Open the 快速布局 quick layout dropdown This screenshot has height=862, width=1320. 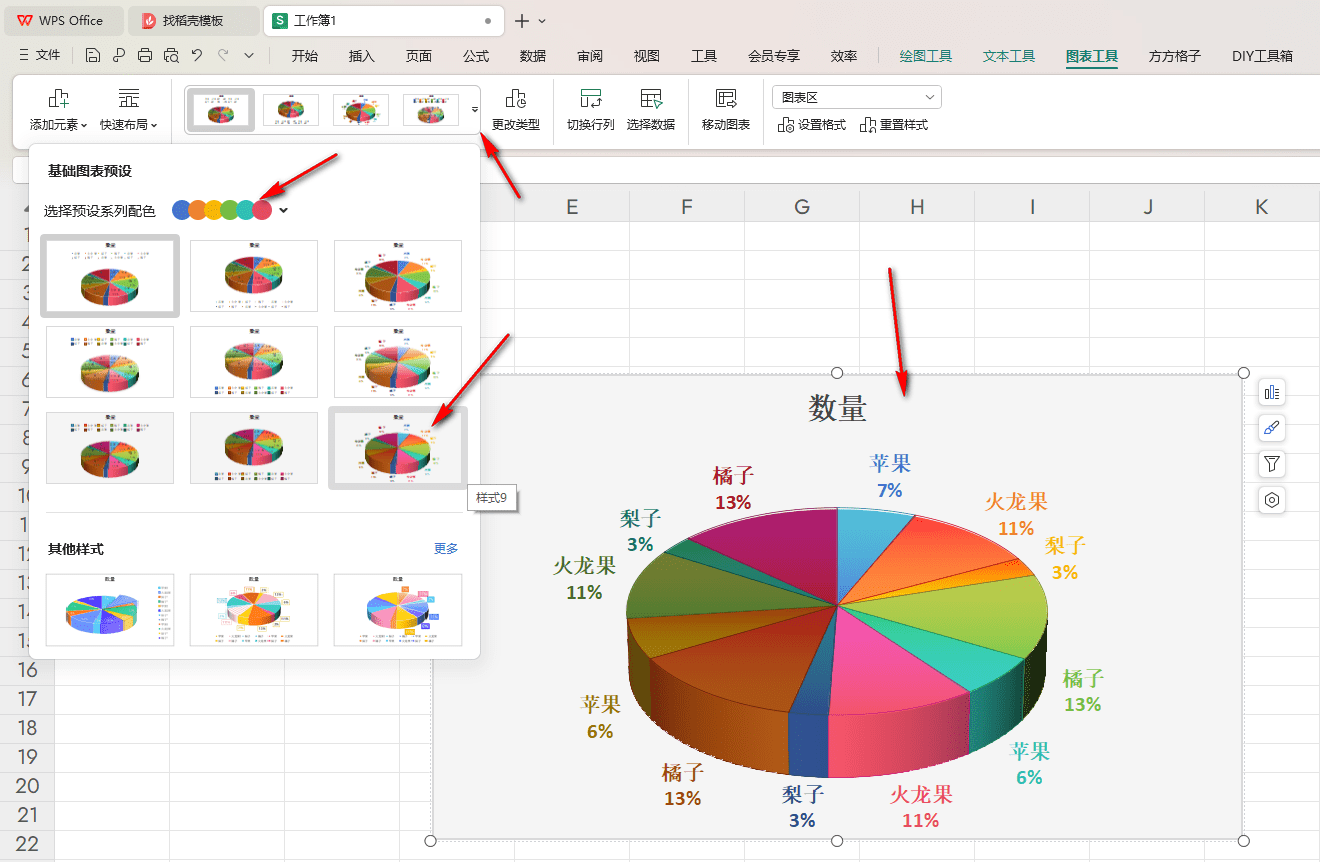tap(128, 125)
